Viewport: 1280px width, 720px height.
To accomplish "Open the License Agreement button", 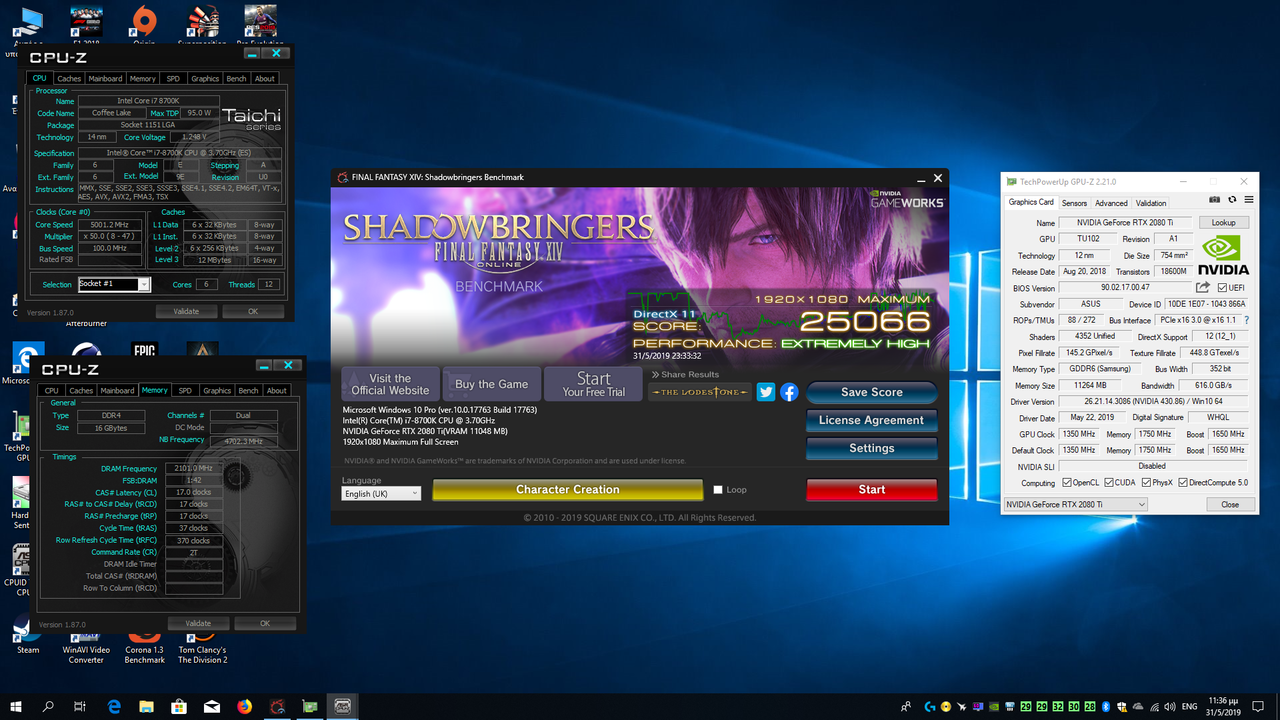I will coord(871,420).
